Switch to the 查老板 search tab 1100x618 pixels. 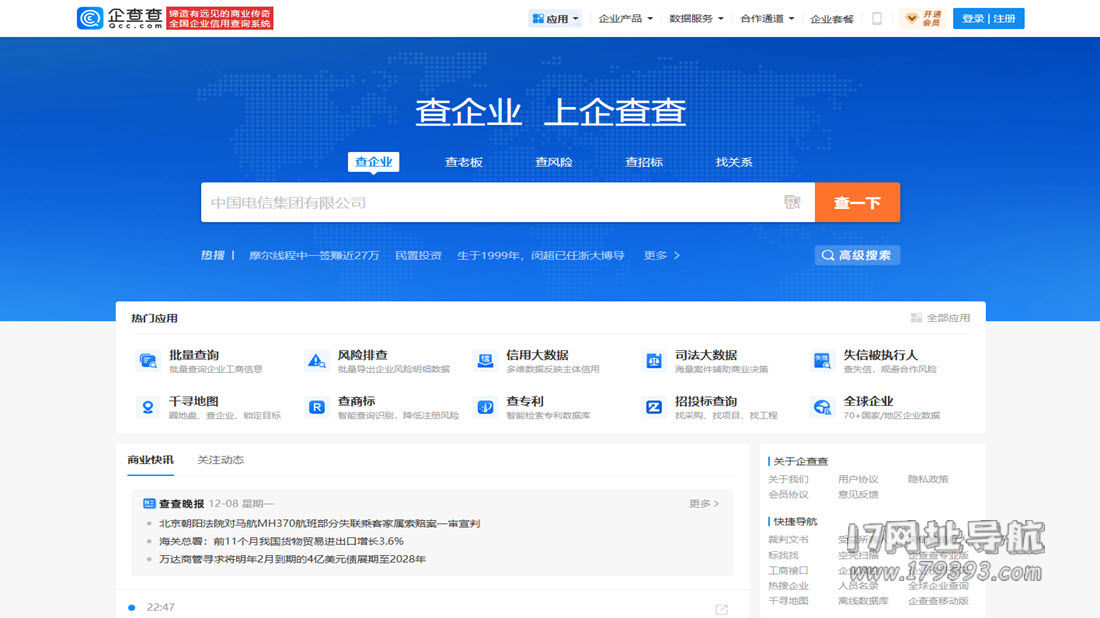[463, 162]
